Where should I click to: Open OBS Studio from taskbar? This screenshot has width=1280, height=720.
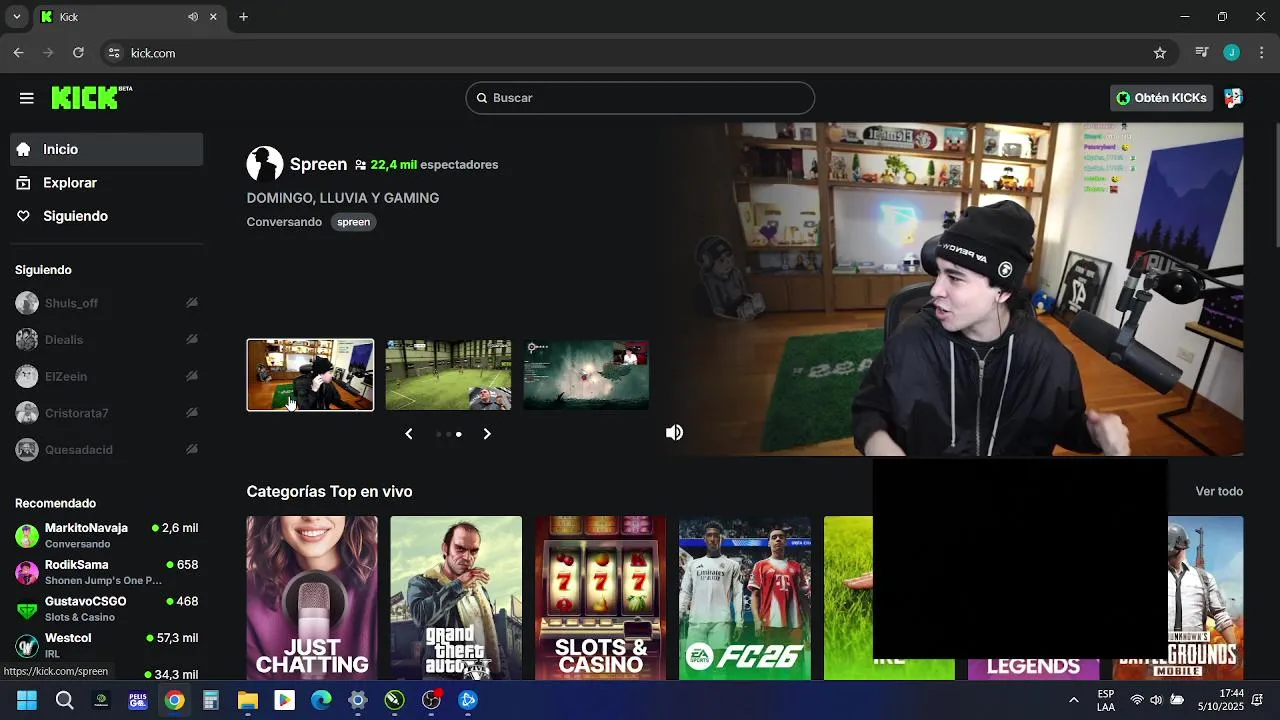[x=431, y=700]
